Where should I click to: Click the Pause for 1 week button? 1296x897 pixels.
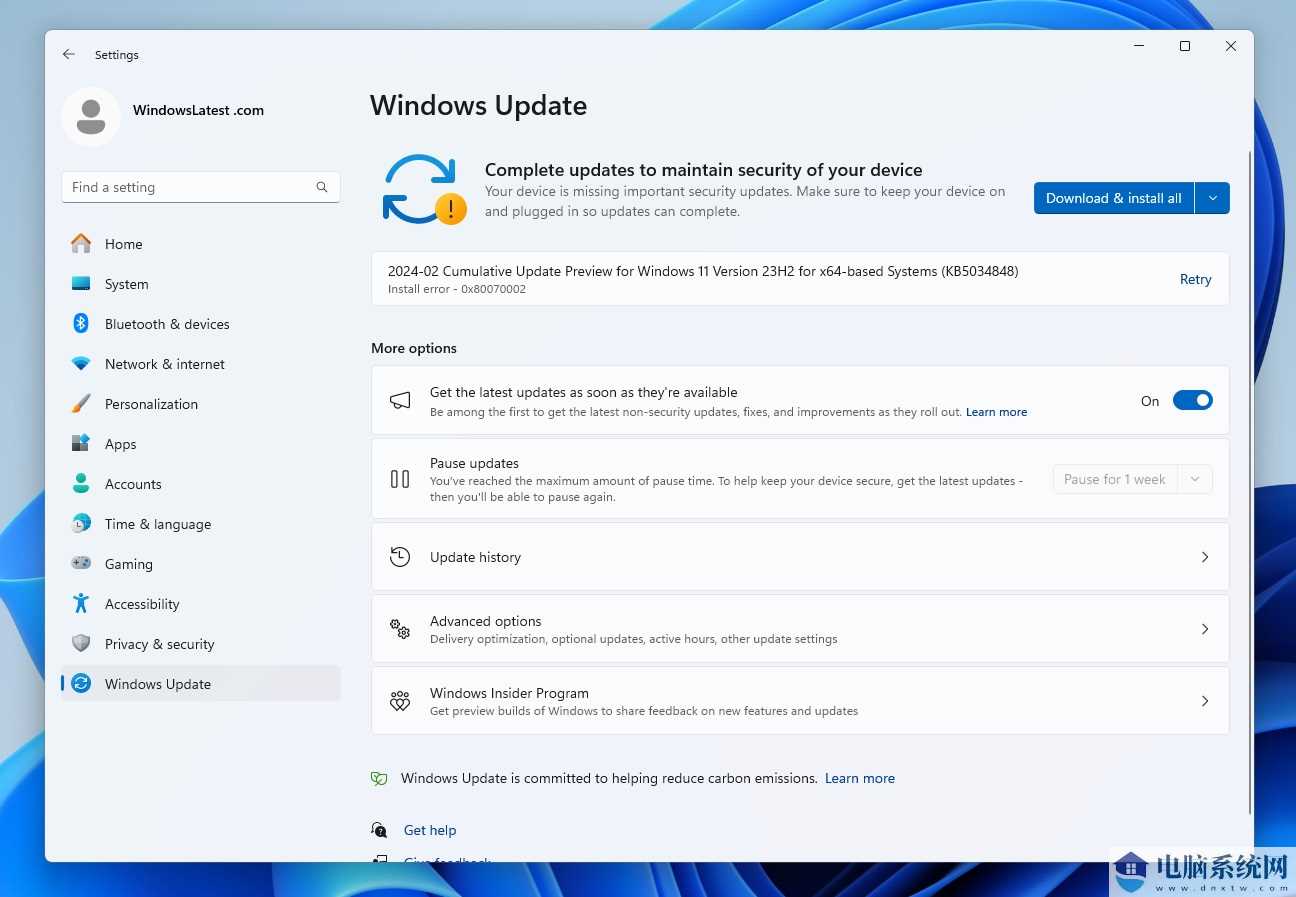(x=1115, y=479)
